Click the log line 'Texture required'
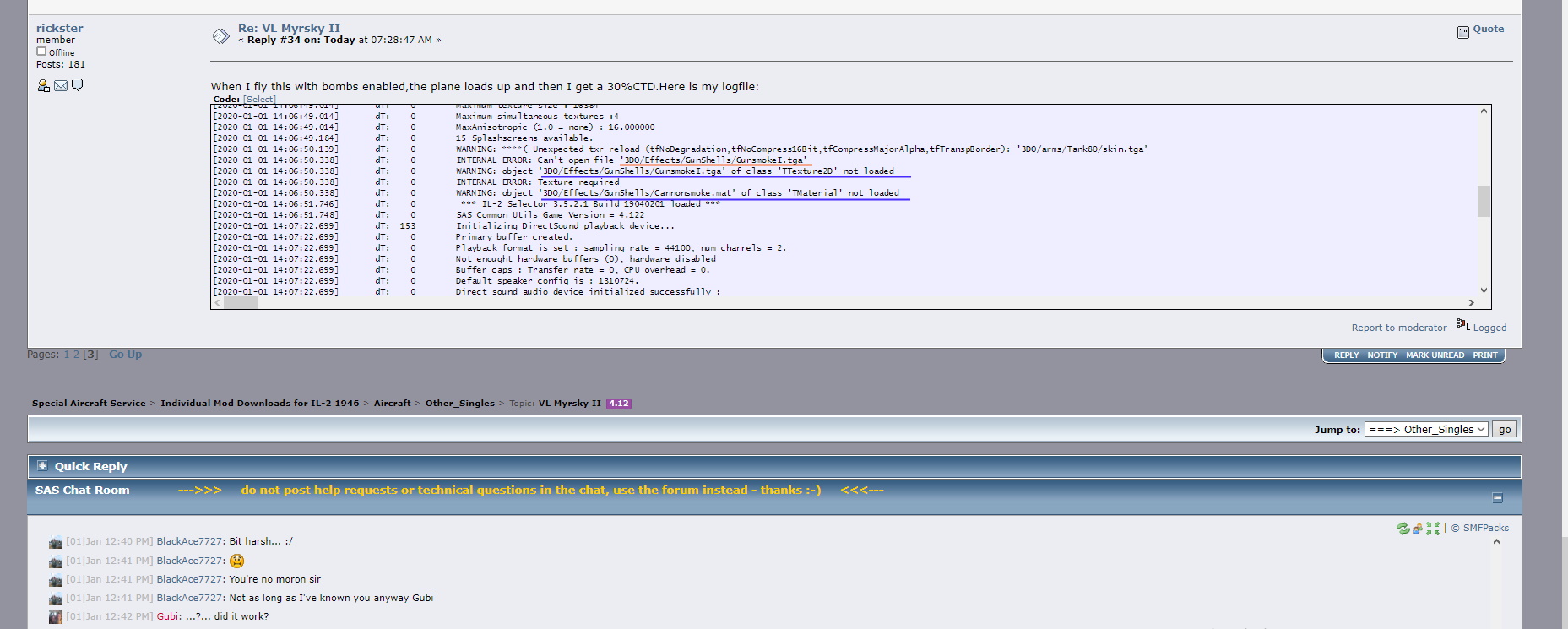 pyautogui.click(x=538, y=182)
